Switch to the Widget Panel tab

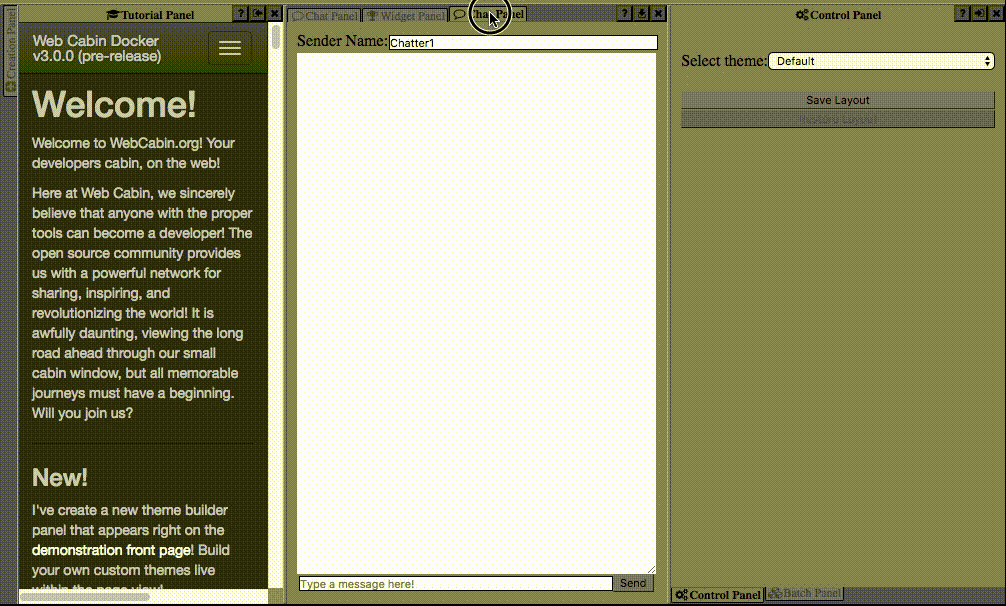coord(406,15)
